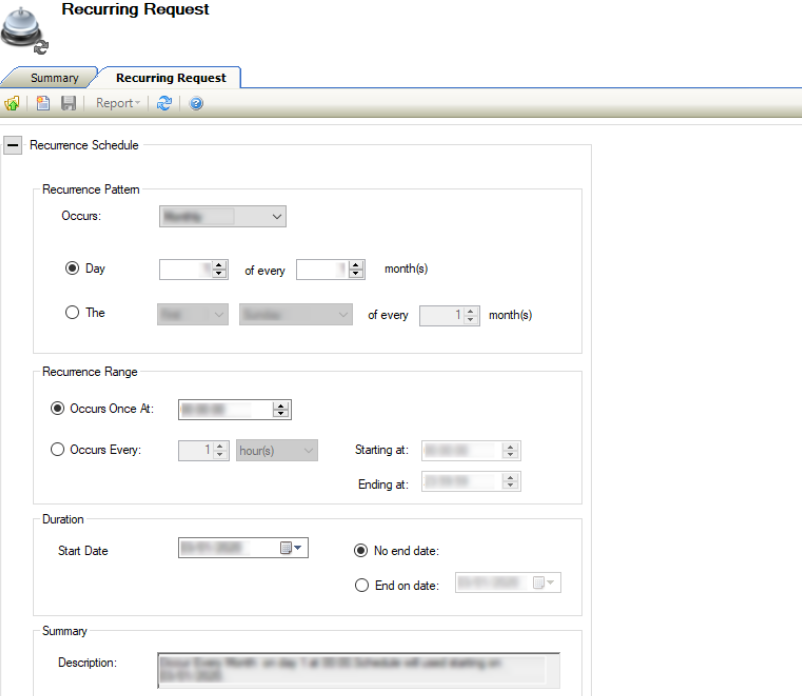Image resolution: width=802 pixels, height=696 pixels.
Task: Select the Day radio button
Action: coord(72,269)
